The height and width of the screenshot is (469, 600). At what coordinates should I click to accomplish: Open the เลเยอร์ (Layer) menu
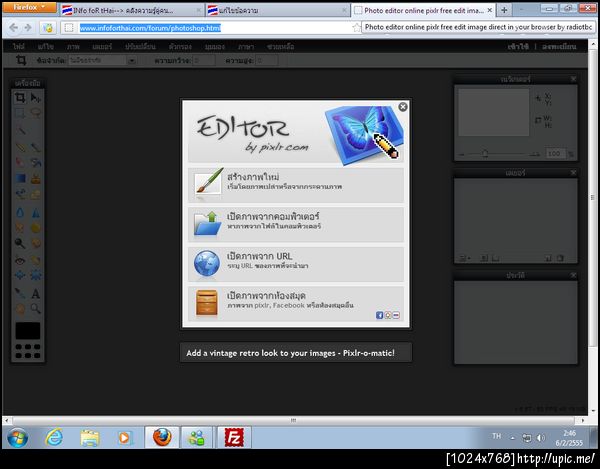pos(102,47)
